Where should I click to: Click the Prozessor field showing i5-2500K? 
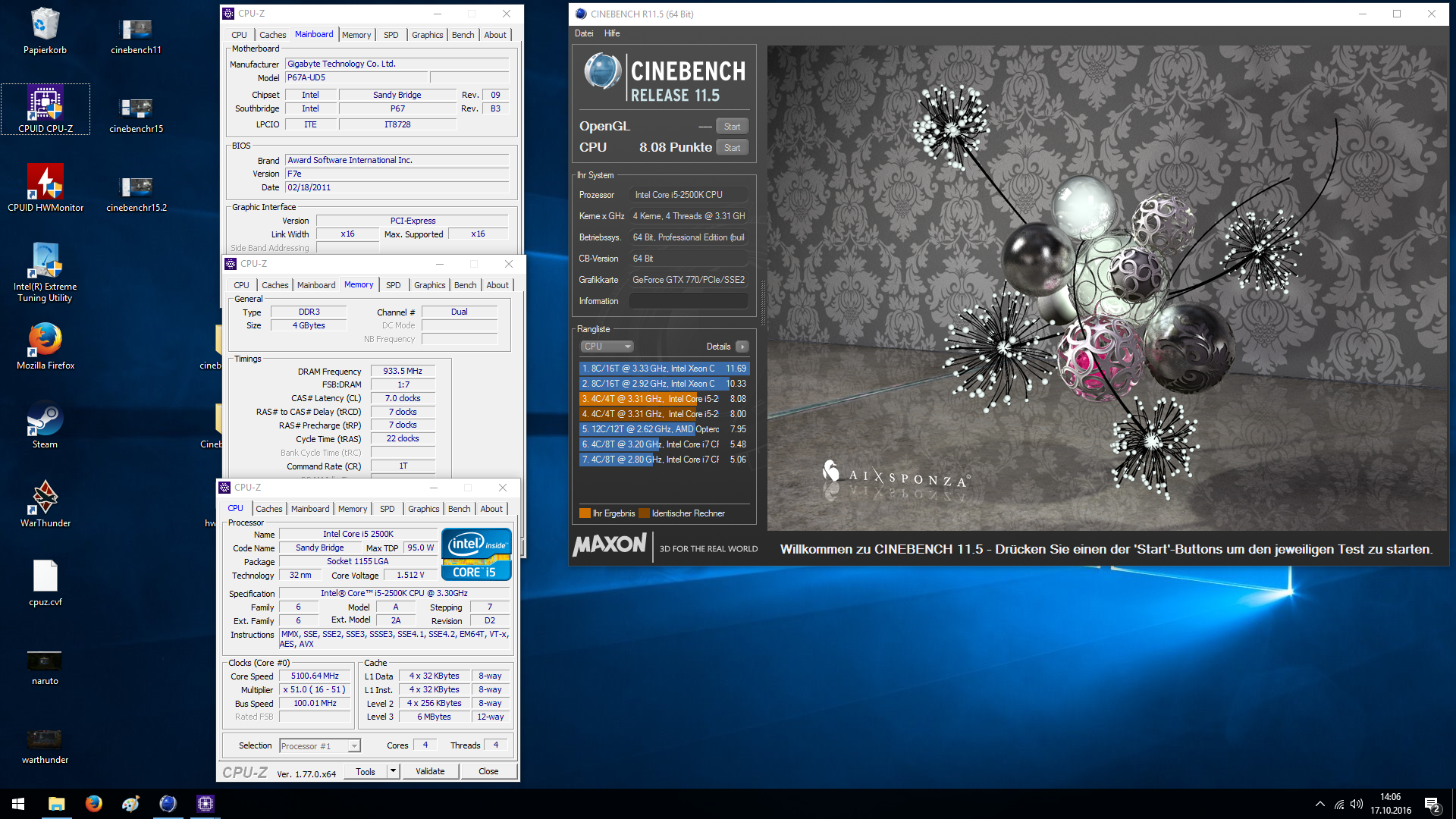tap(689, 195)
